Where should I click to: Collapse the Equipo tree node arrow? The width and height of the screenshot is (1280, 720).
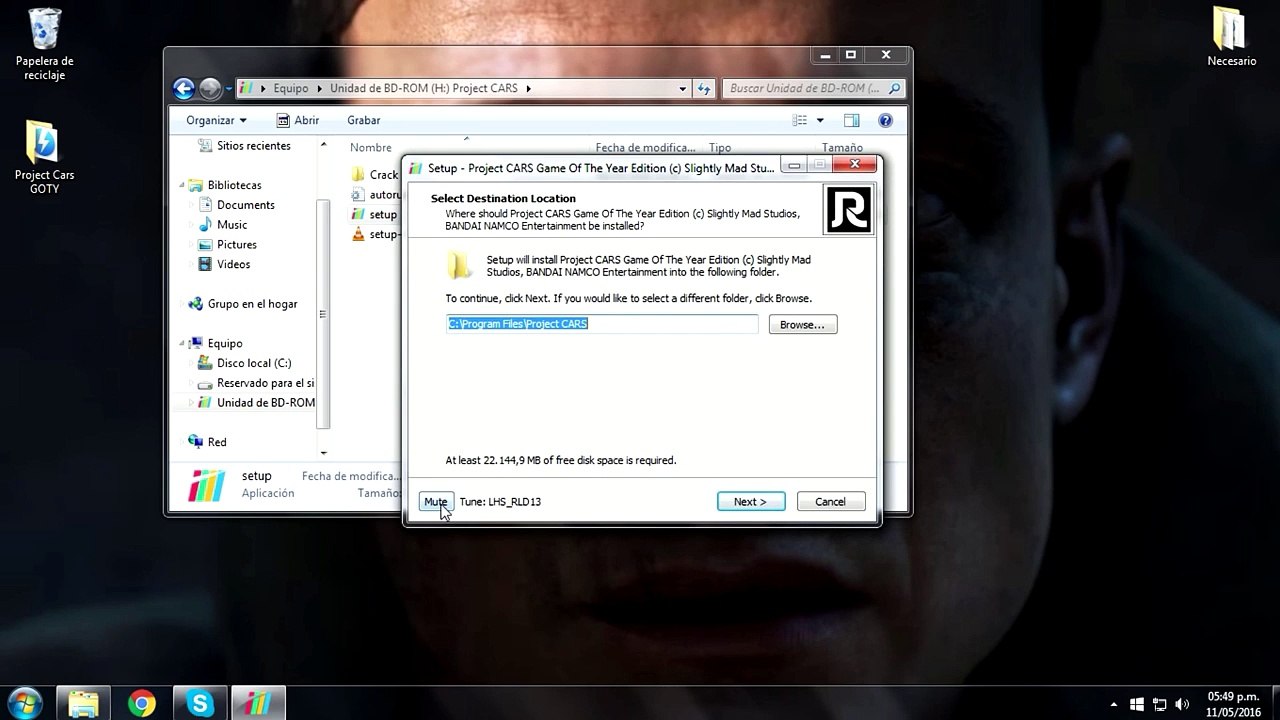coord(182,344)
